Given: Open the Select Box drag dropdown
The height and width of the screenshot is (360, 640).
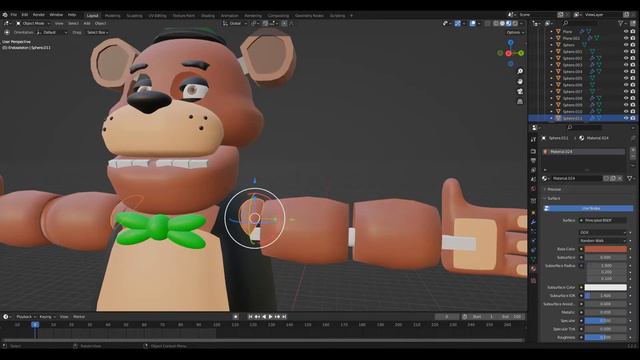Looking at the screenshot, I should [x=97, y=32].
